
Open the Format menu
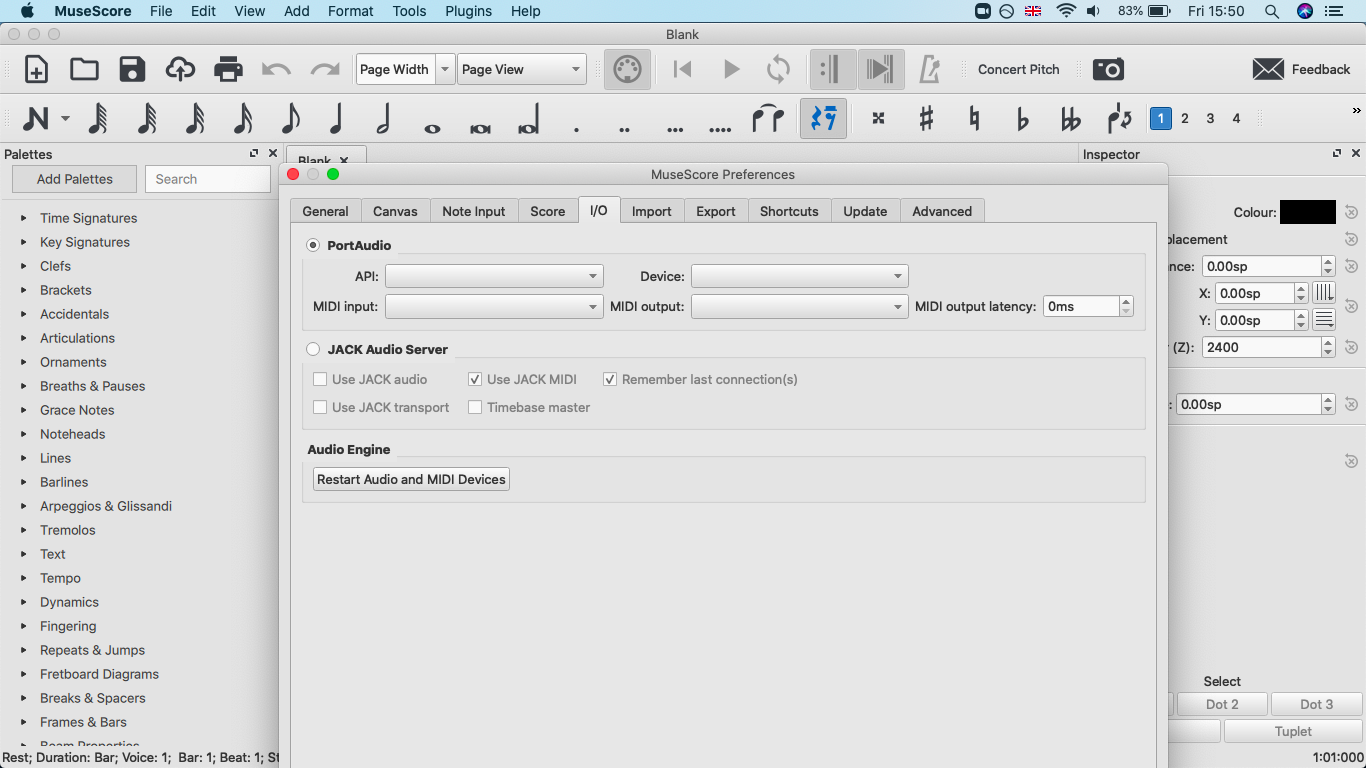pyautogui.click(x=350, y=11)
